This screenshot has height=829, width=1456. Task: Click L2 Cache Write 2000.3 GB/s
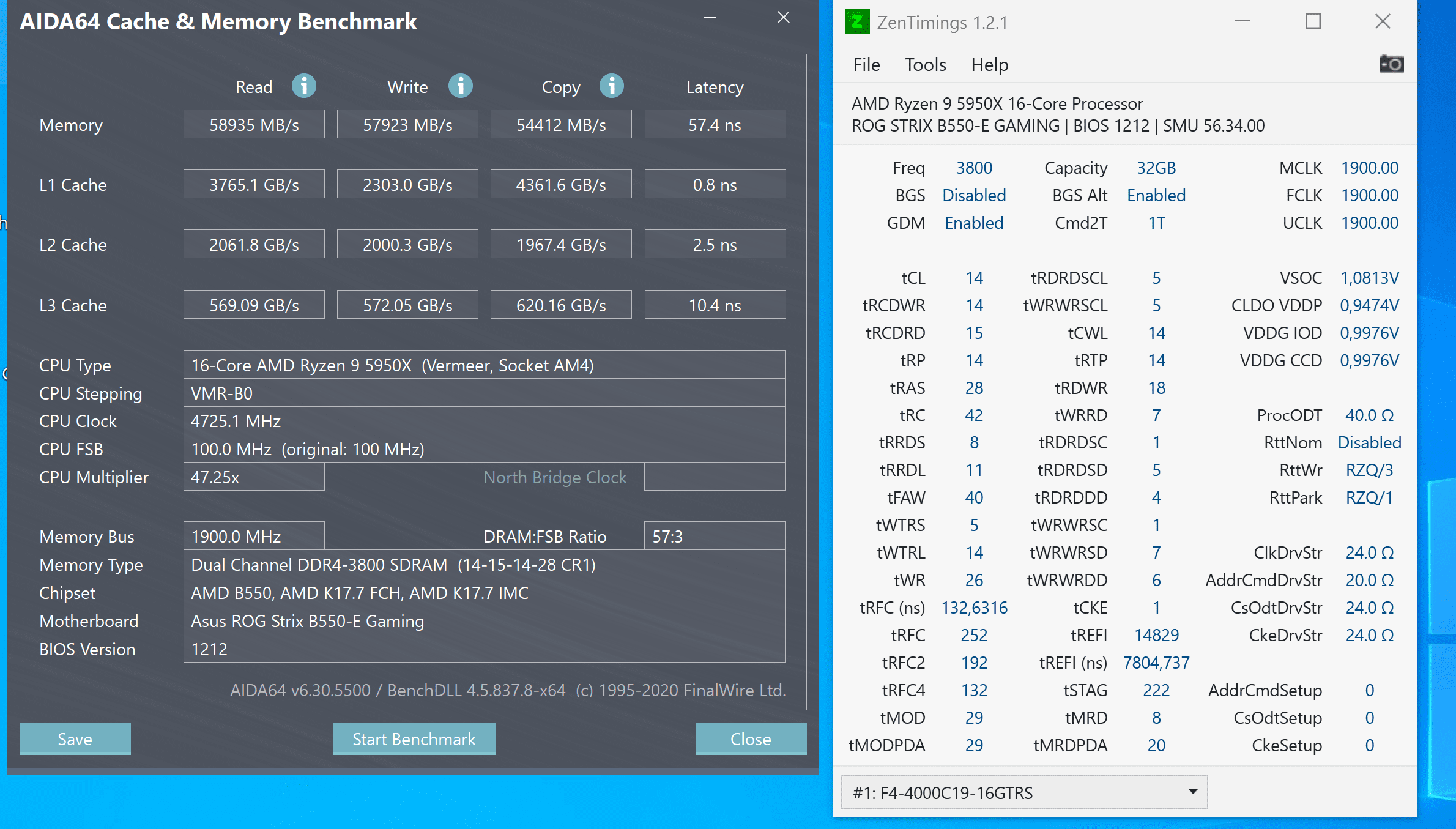click(407, 245)
